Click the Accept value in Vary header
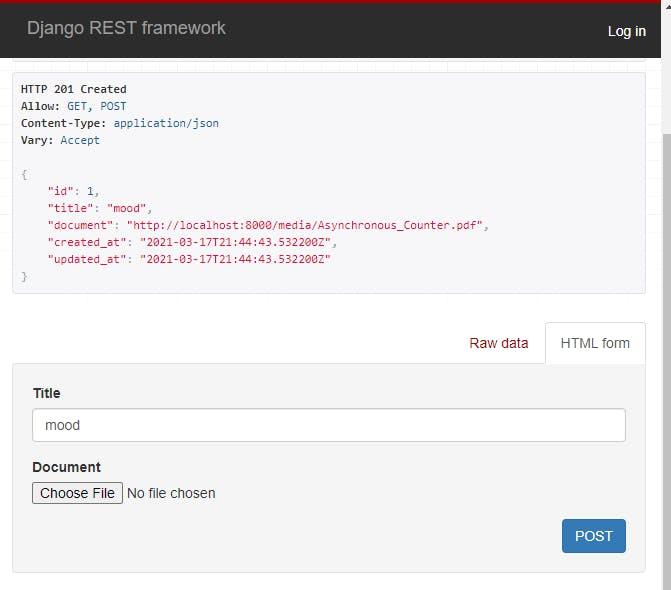This screenshot has height=590, width=671. coord(80,140)
